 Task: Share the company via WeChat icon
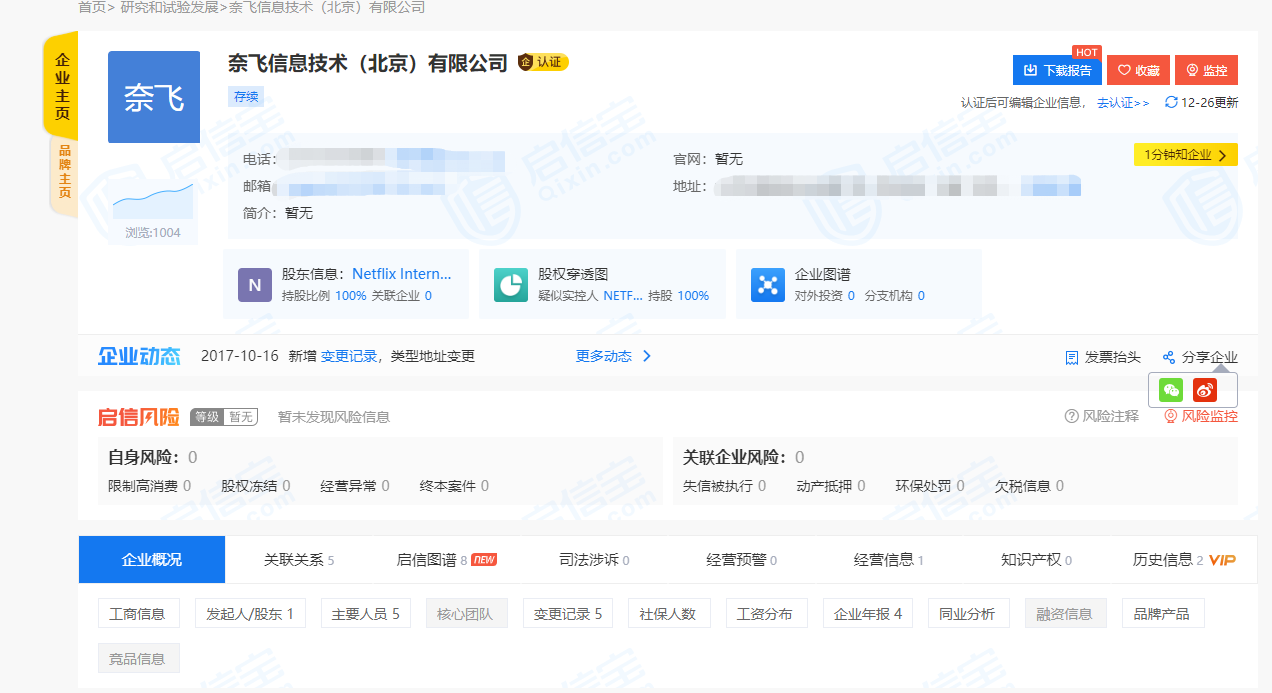(1170, 390)
